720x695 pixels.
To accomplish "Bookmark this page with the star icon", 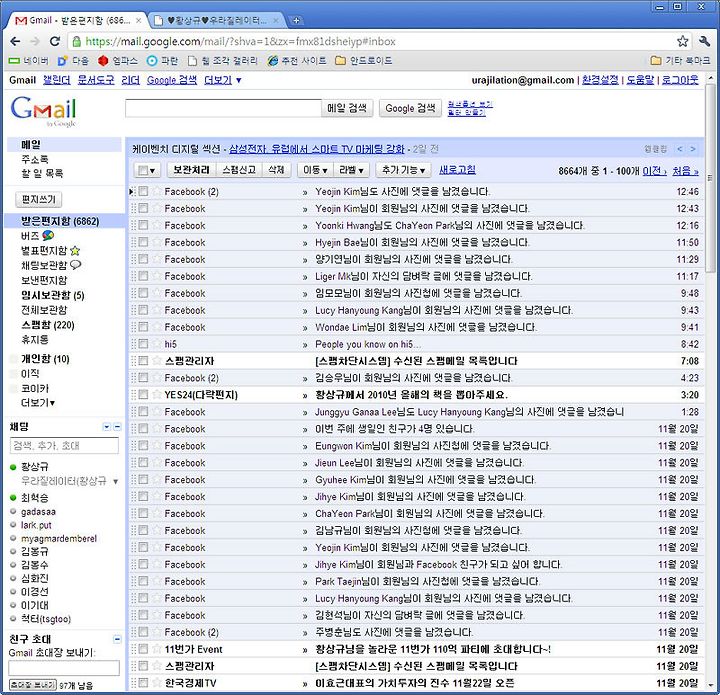I will click(x=682, y=41).
